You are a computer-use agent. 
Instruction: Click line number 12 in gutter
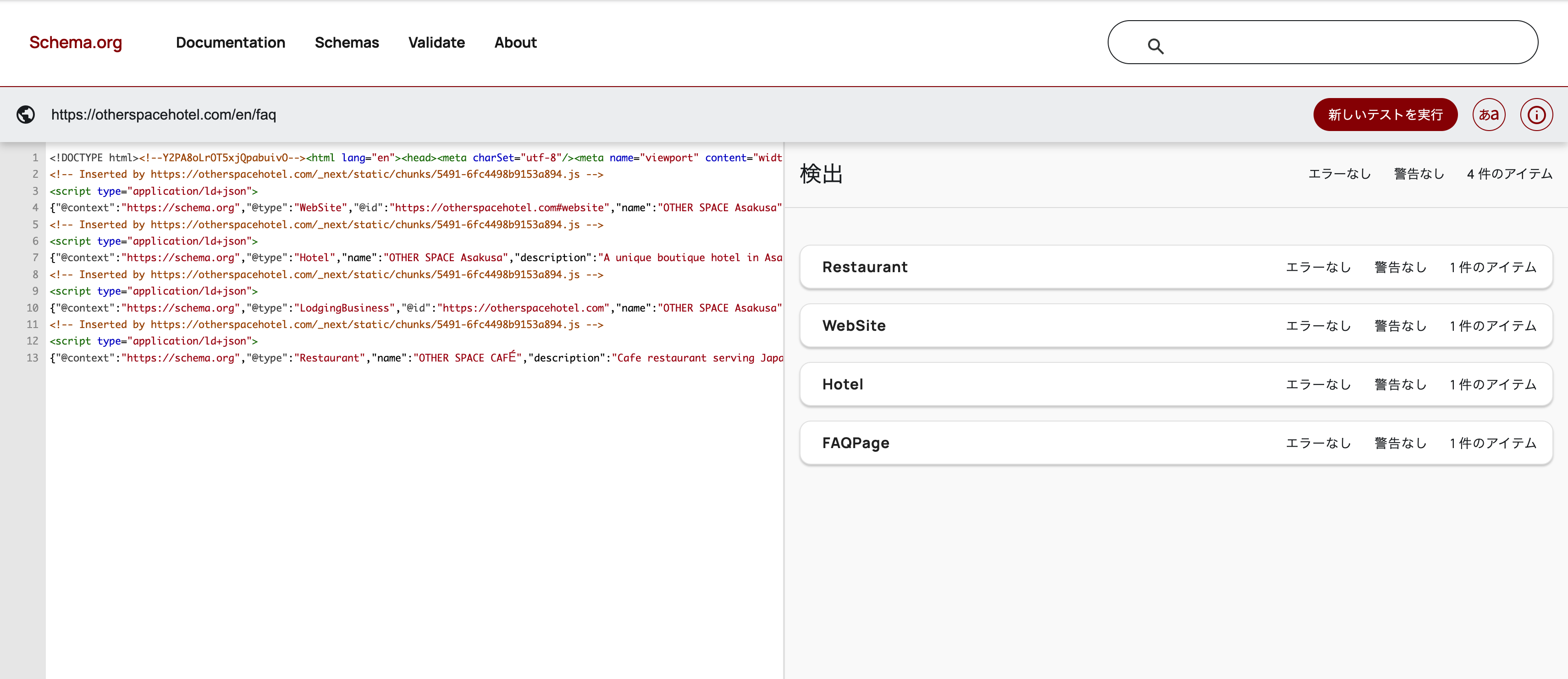pyautogui.click(x=32, y=341)
